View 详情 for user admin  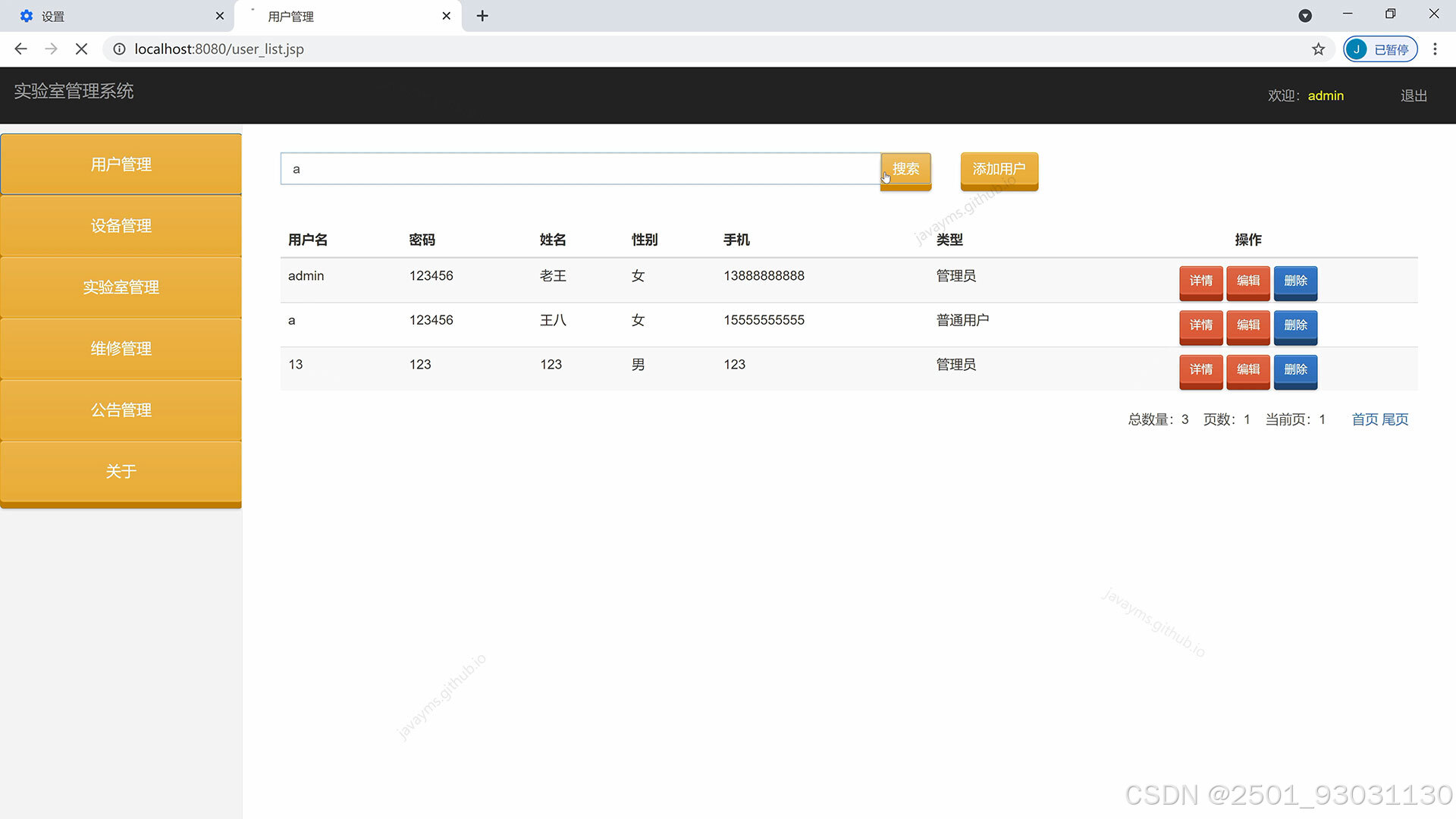(1200, 282)
